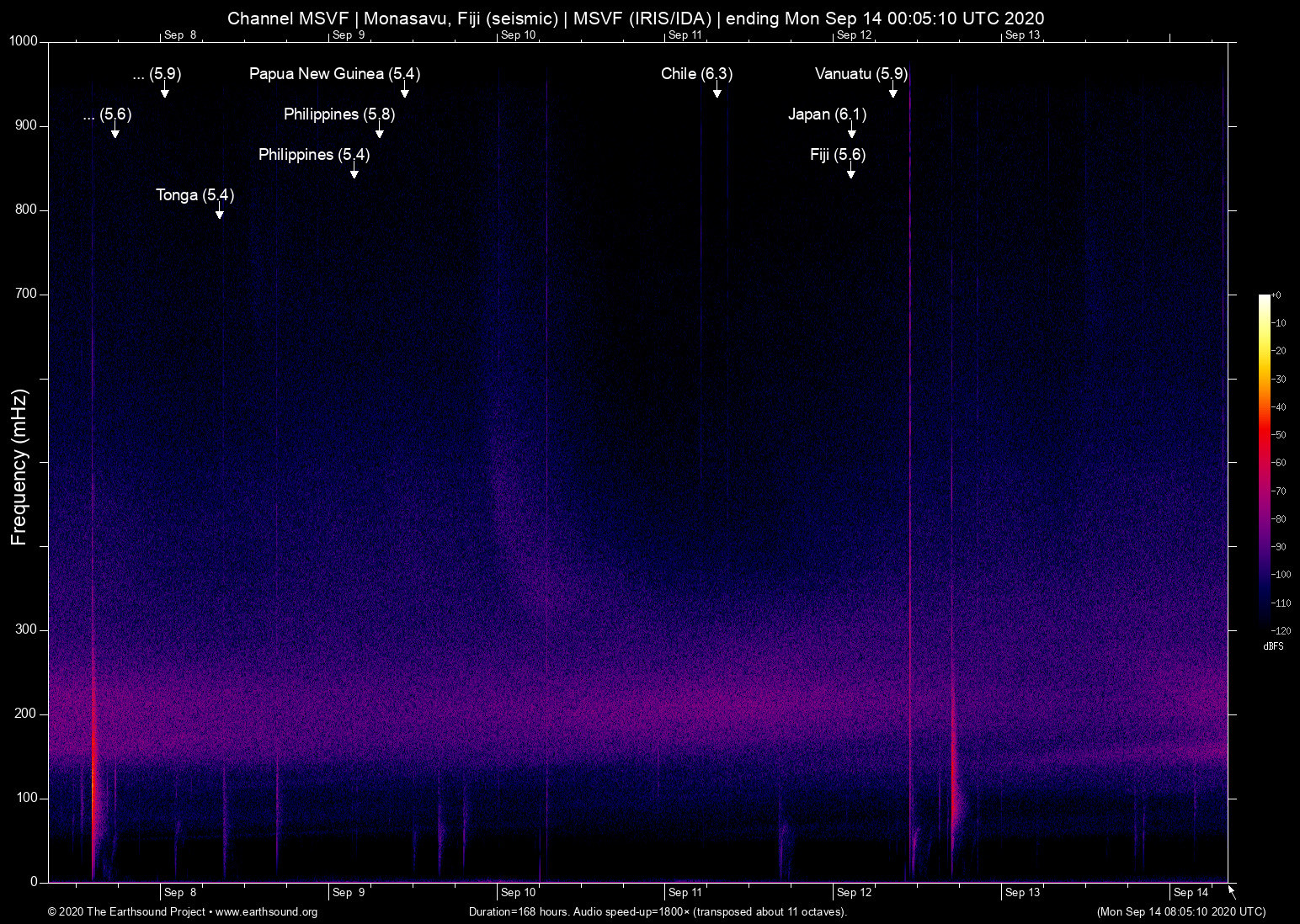The width and height of the screenshot is (1300, 924).
Task: Click the Sep 13 label on the top axis
Action: (1023, 35)
